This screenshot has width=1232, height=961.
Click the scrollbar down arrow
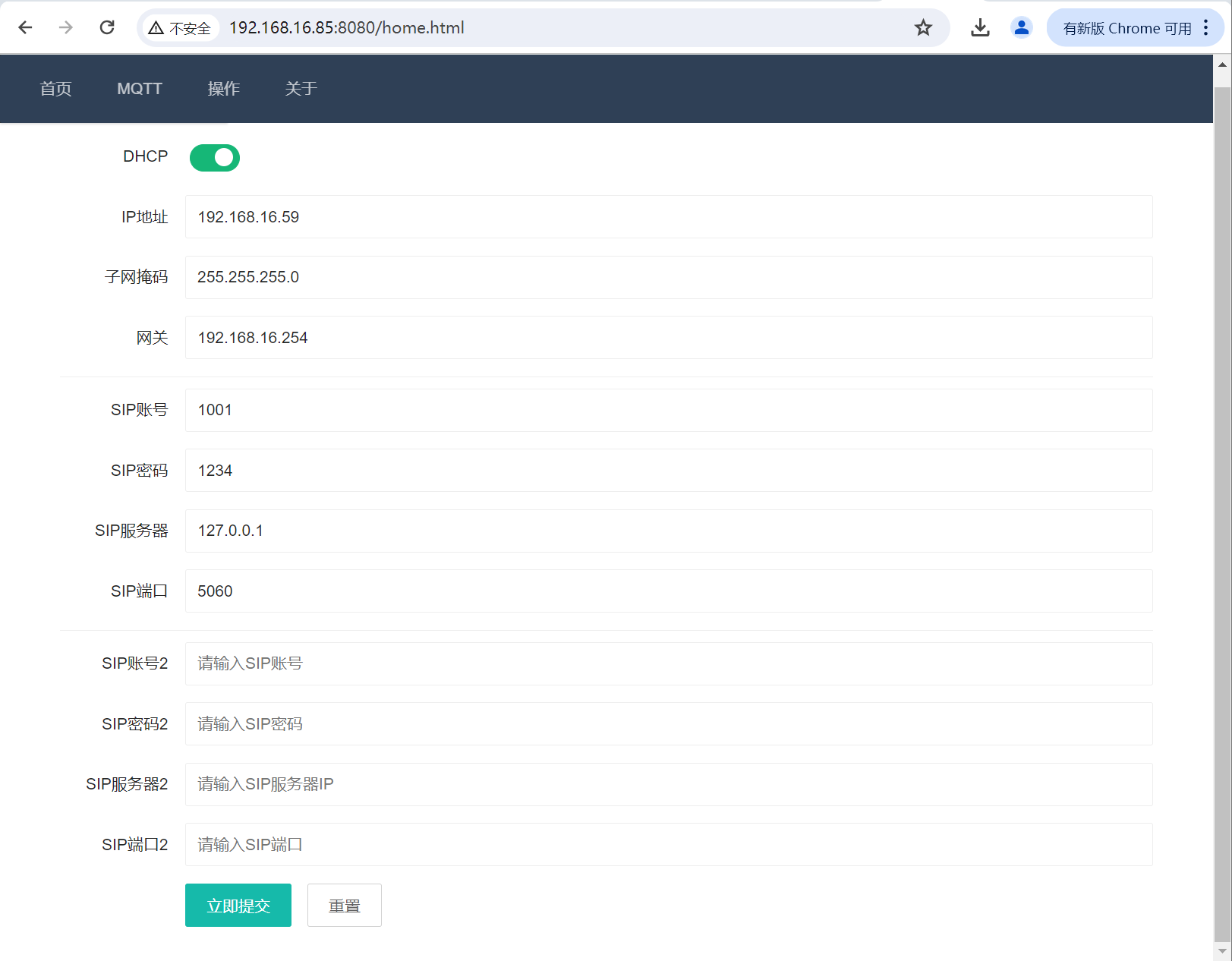click(1222, 951)
